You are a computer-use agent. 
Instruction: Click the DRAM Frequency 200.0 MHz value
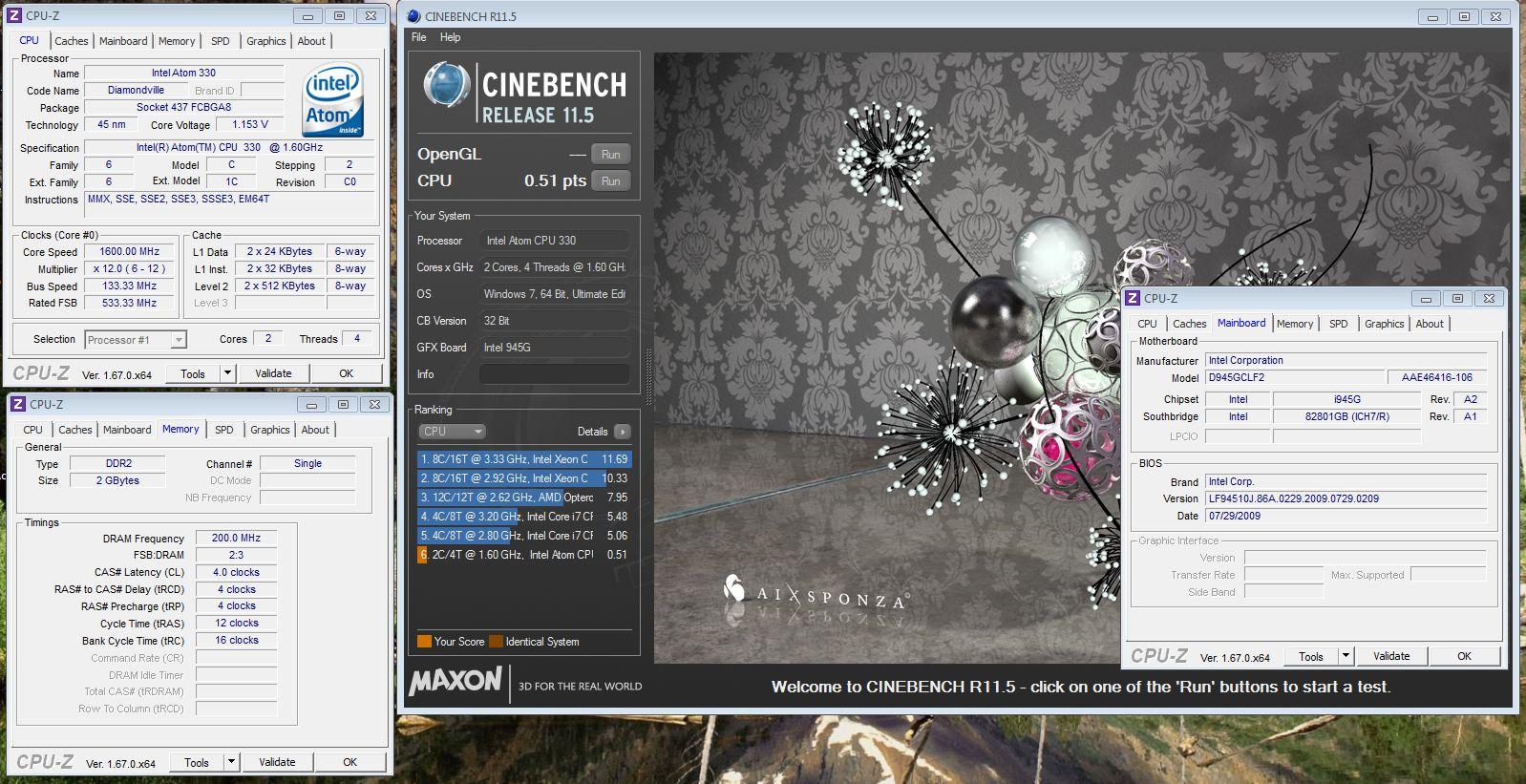236,538
